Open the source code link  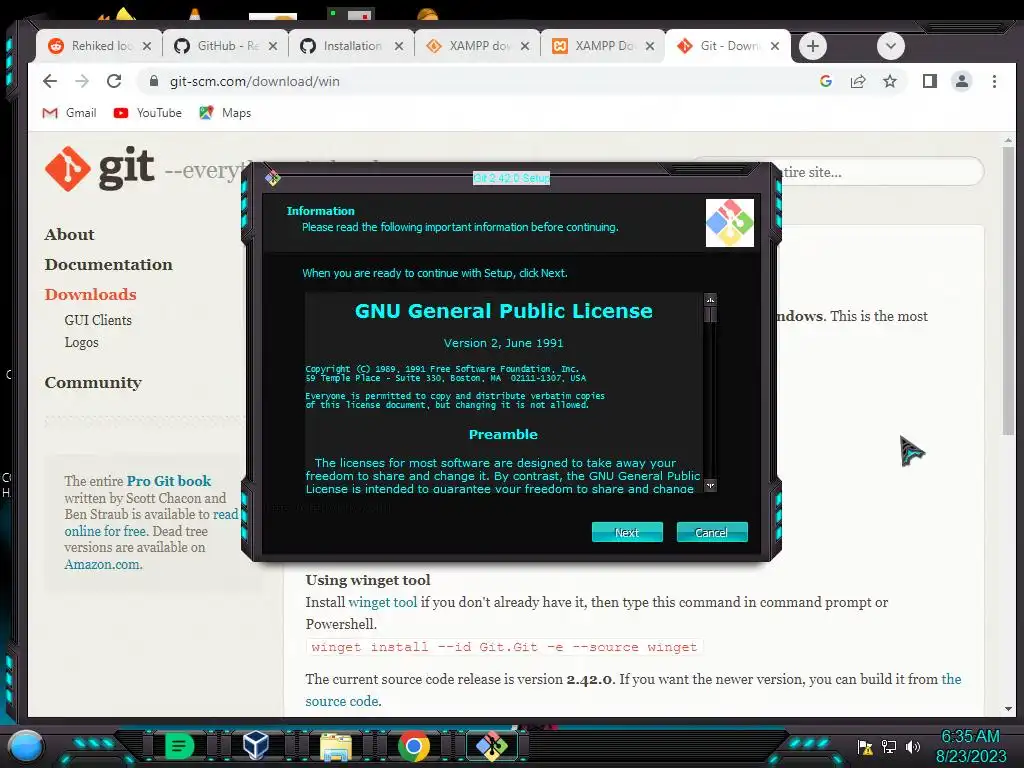pyautogui.click(x=342, y=701)
